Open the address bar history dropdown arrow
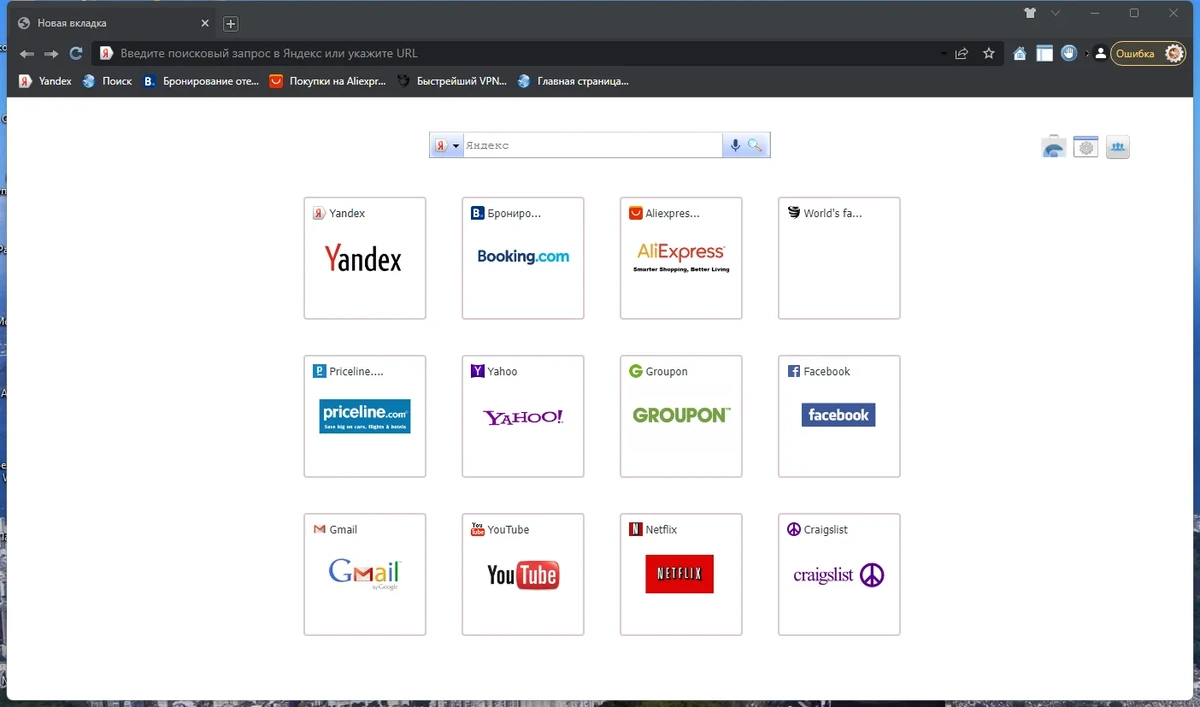The image size is (1200, 707). [943, 54]
